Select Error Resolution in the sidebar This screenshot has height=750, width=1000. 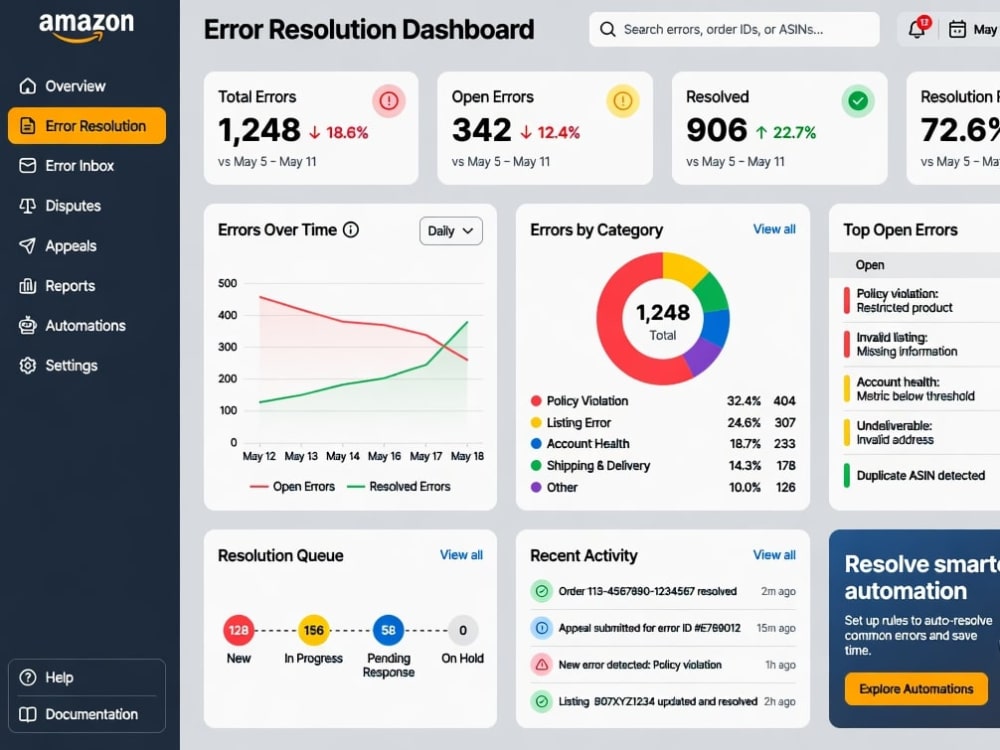(87, 126)
